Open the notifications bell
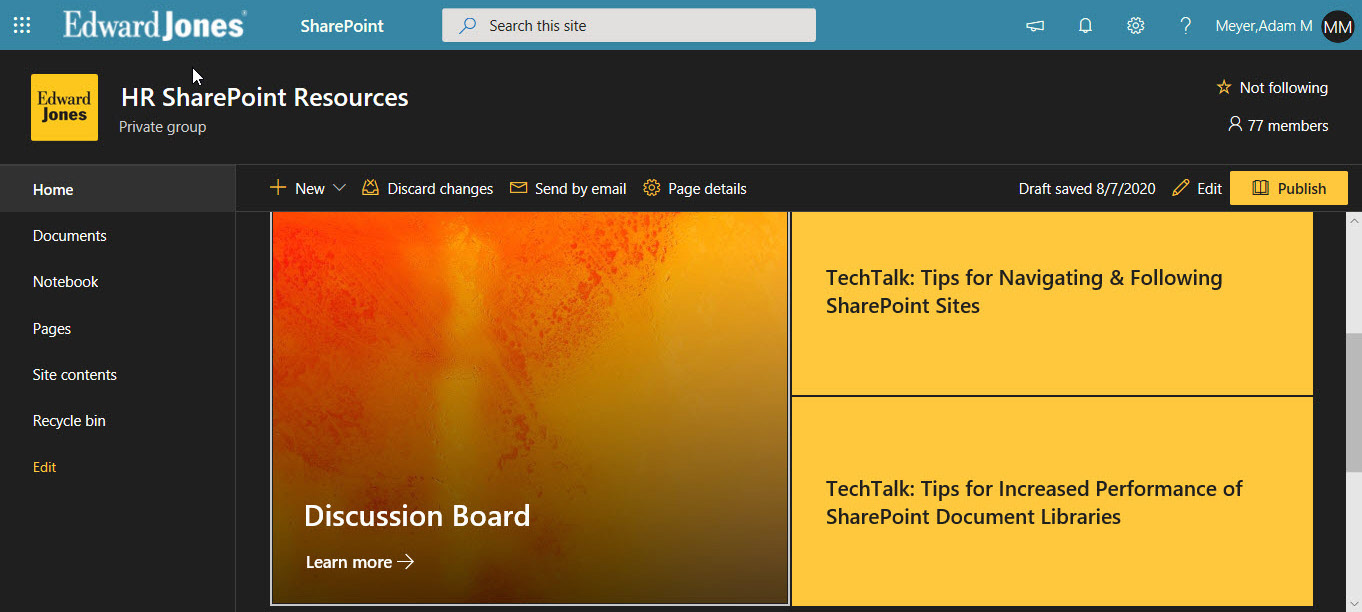The image size is (1362, 612). click(x=1085, y=26)
